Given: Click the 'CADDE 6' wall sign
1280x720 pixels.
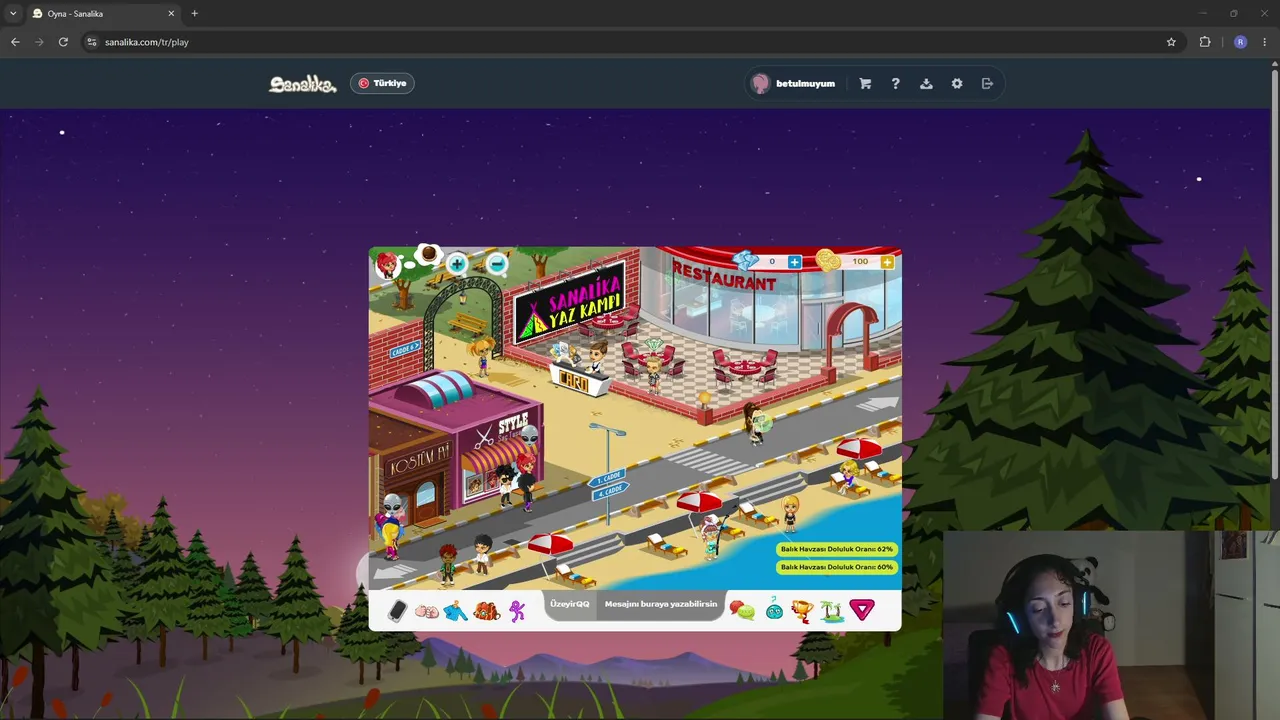Looking at the screenshot, I should (x=404, y=348).
